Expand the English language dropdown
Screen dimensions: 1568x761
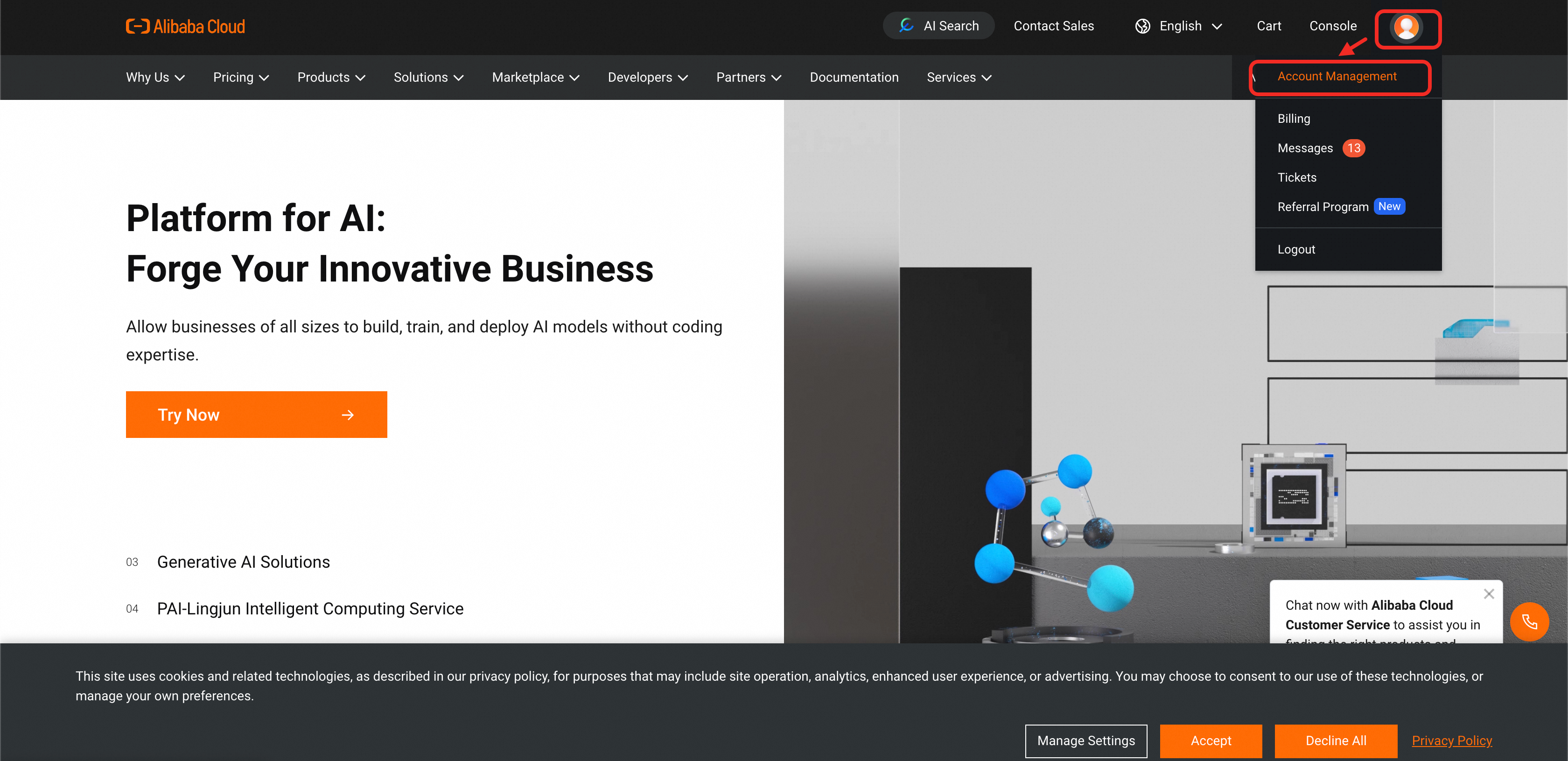1216,26
